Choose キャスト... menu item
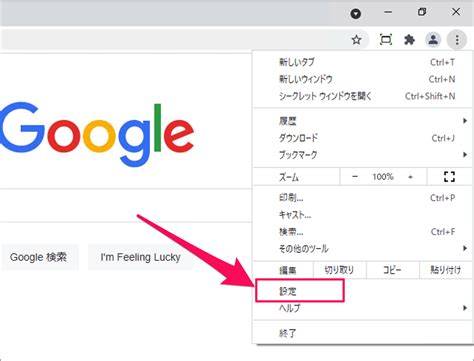This screenshot has width=474, height=361. [362, 215]
